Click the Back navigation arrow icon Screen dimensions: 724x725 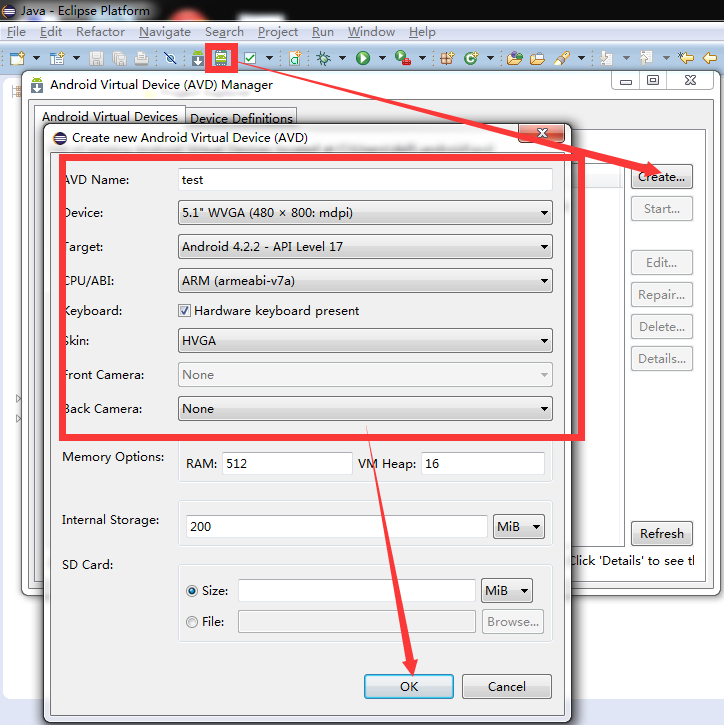click(710, 58)
